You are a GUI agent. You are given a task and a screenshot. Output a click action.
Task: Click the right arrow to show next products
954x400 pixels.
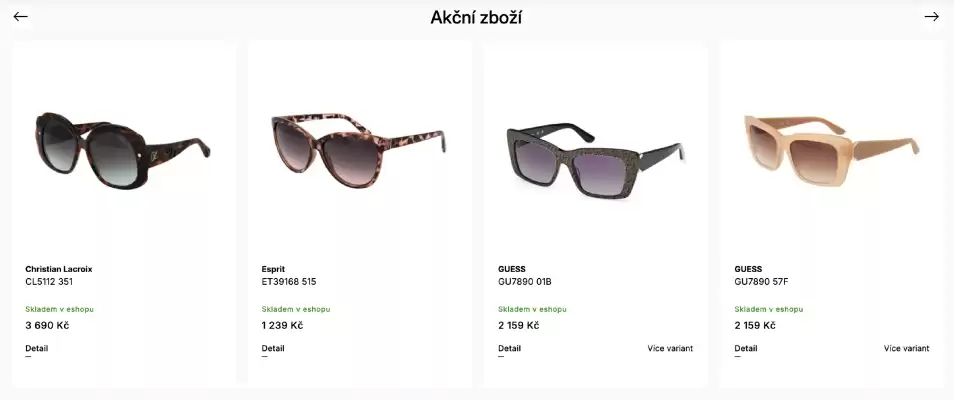(931, 17)
